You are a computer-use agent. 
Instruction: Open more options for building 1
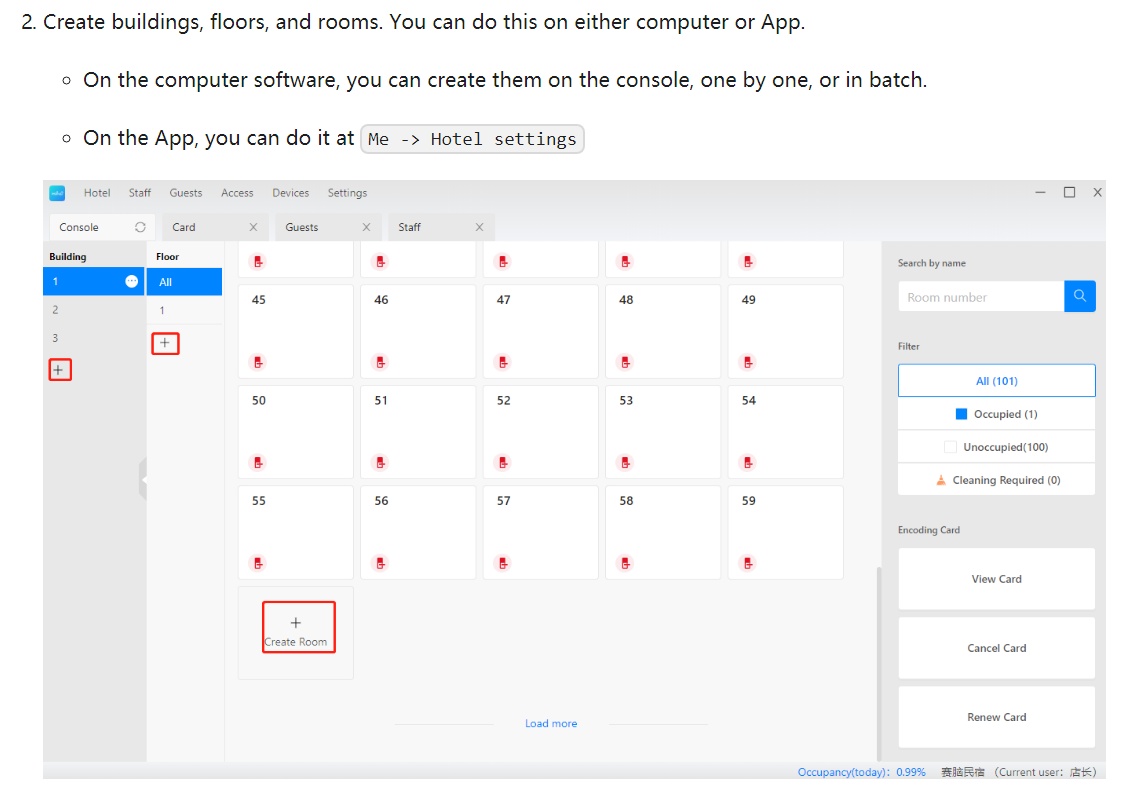point(132,282)
